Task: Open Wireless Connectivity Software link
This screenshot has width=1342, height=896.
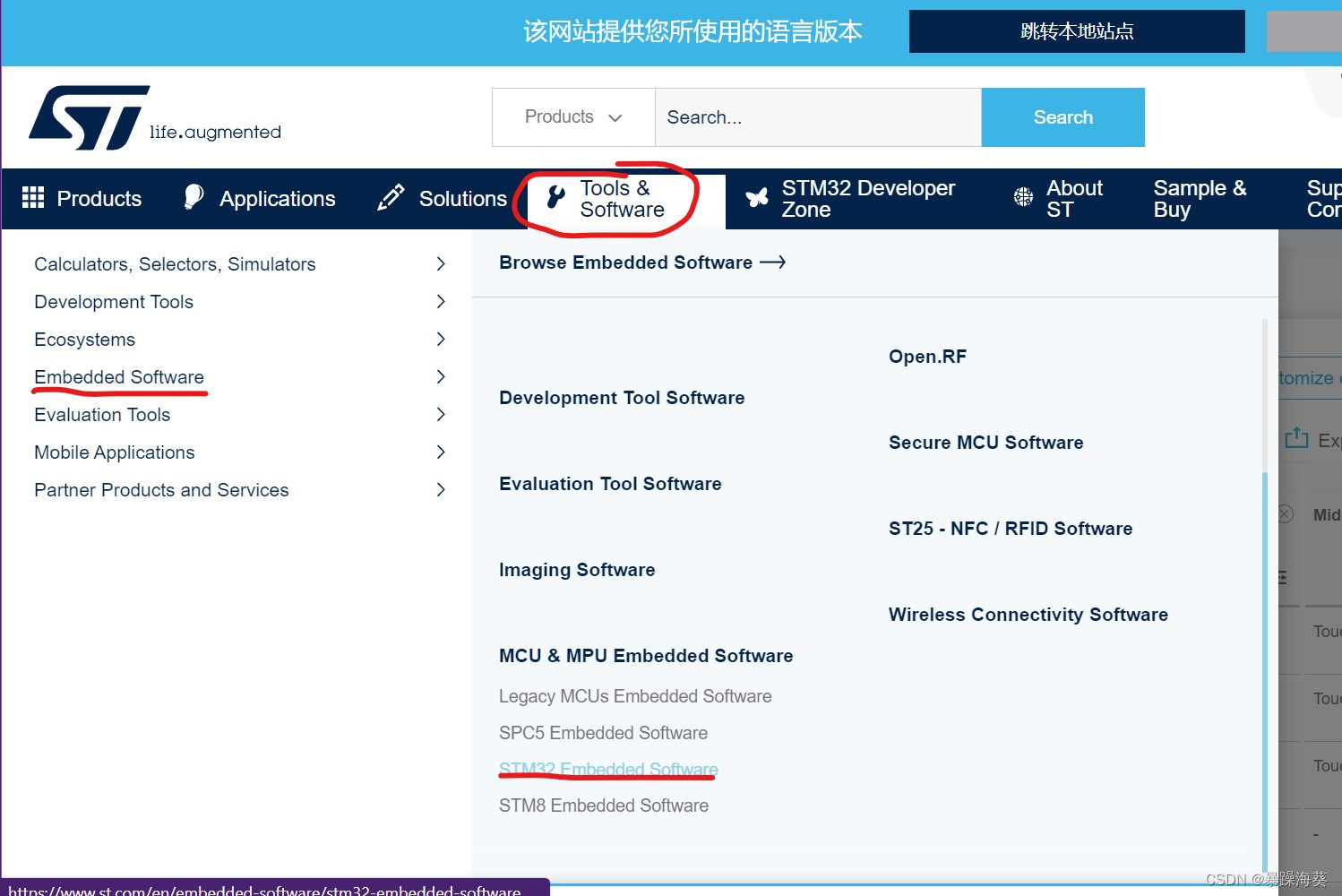Action: click(1028, 615)
